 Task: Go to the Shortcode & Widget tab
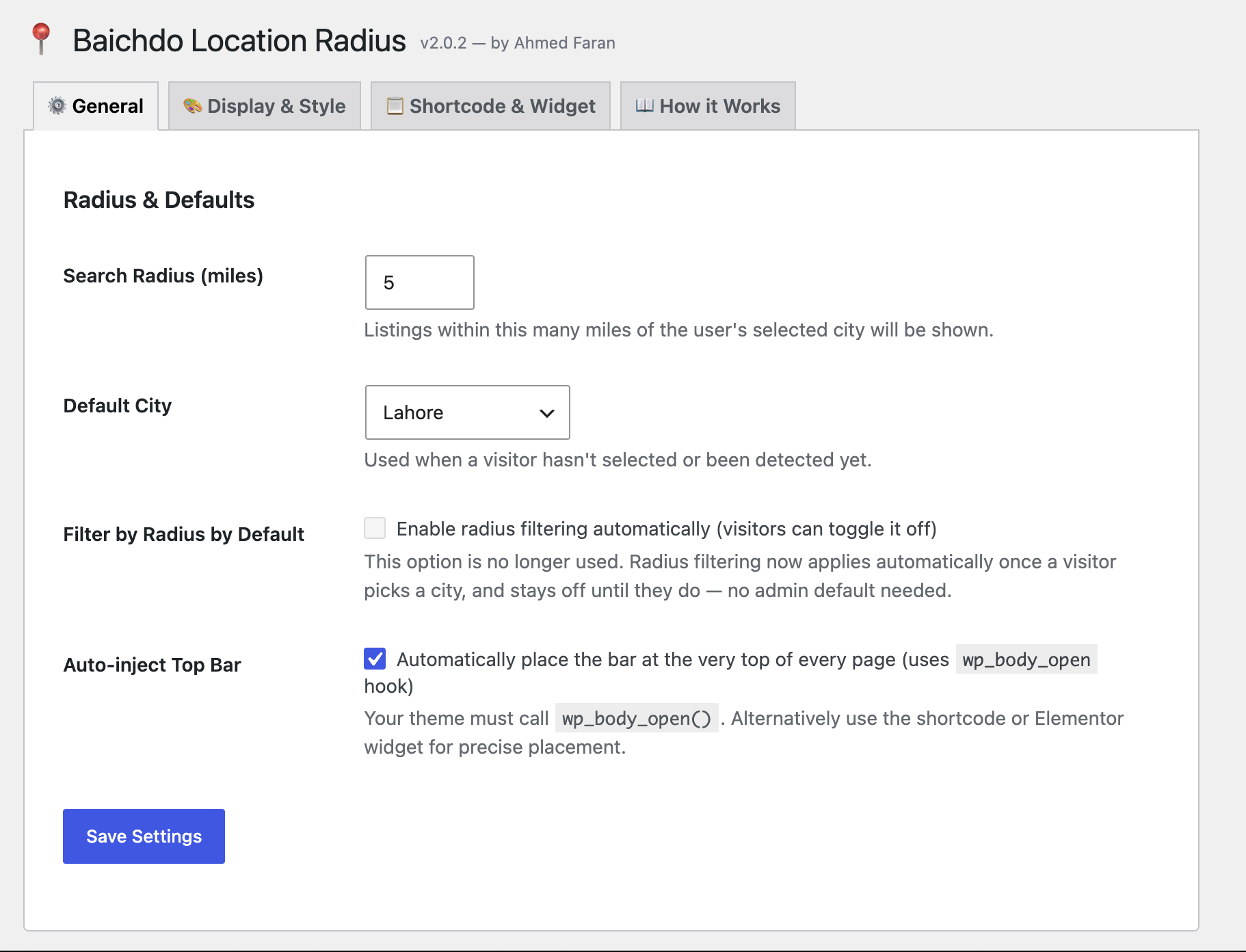click(490, 106)
